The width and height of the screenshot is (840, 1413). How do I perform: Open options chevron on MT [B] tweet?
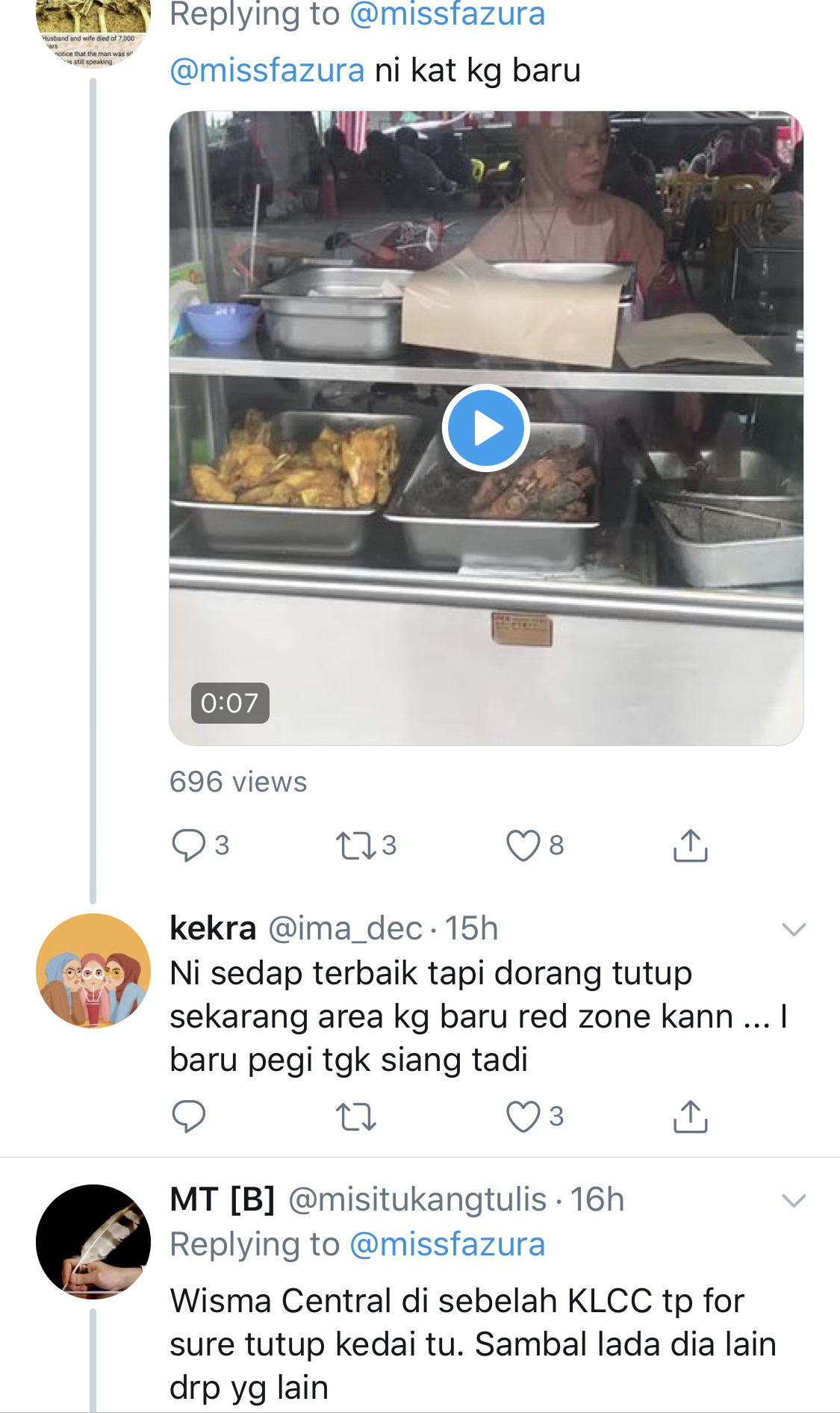[793, 1201]
